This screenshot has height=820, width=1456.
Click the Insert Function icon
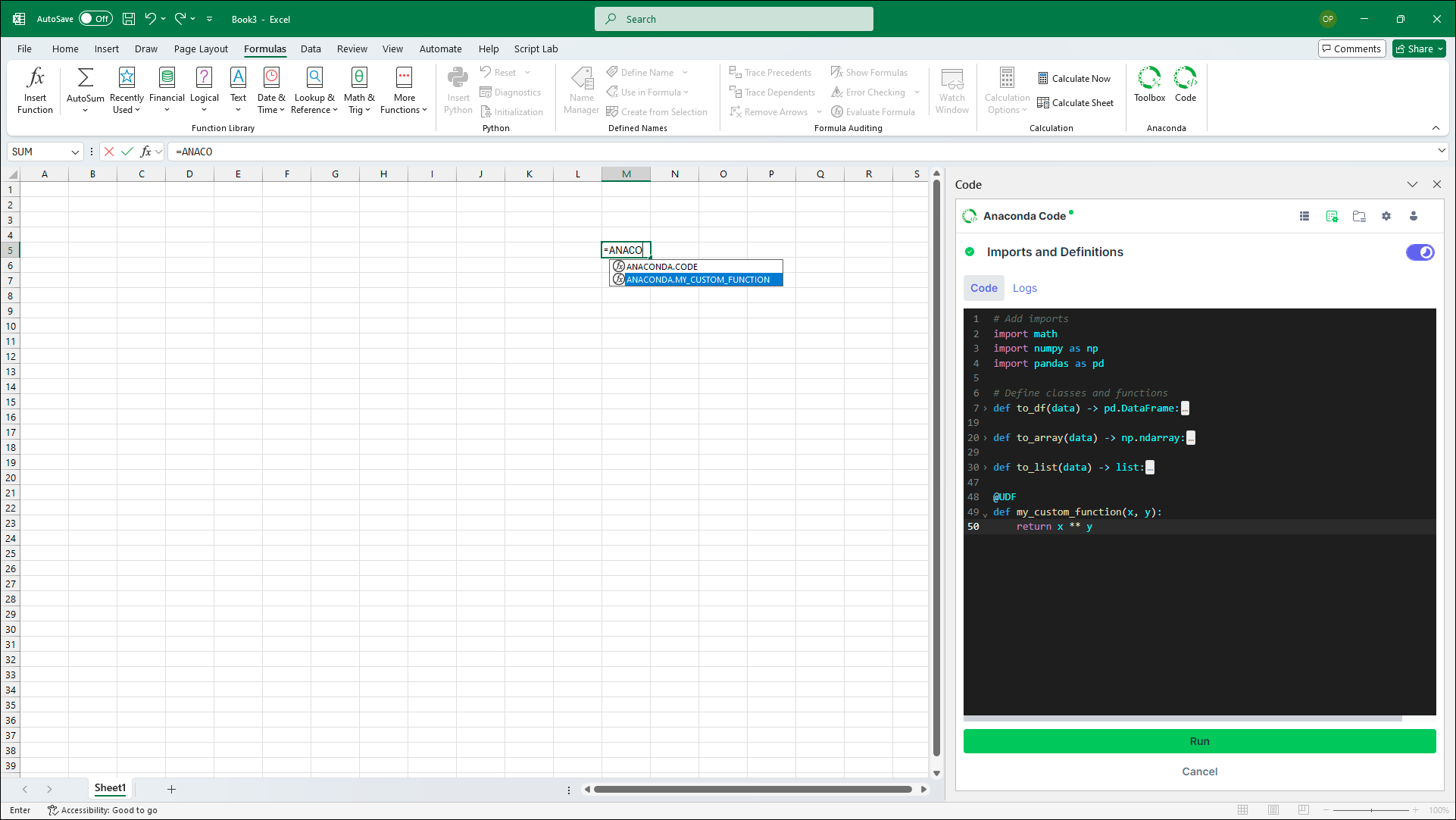click(35, 90)
